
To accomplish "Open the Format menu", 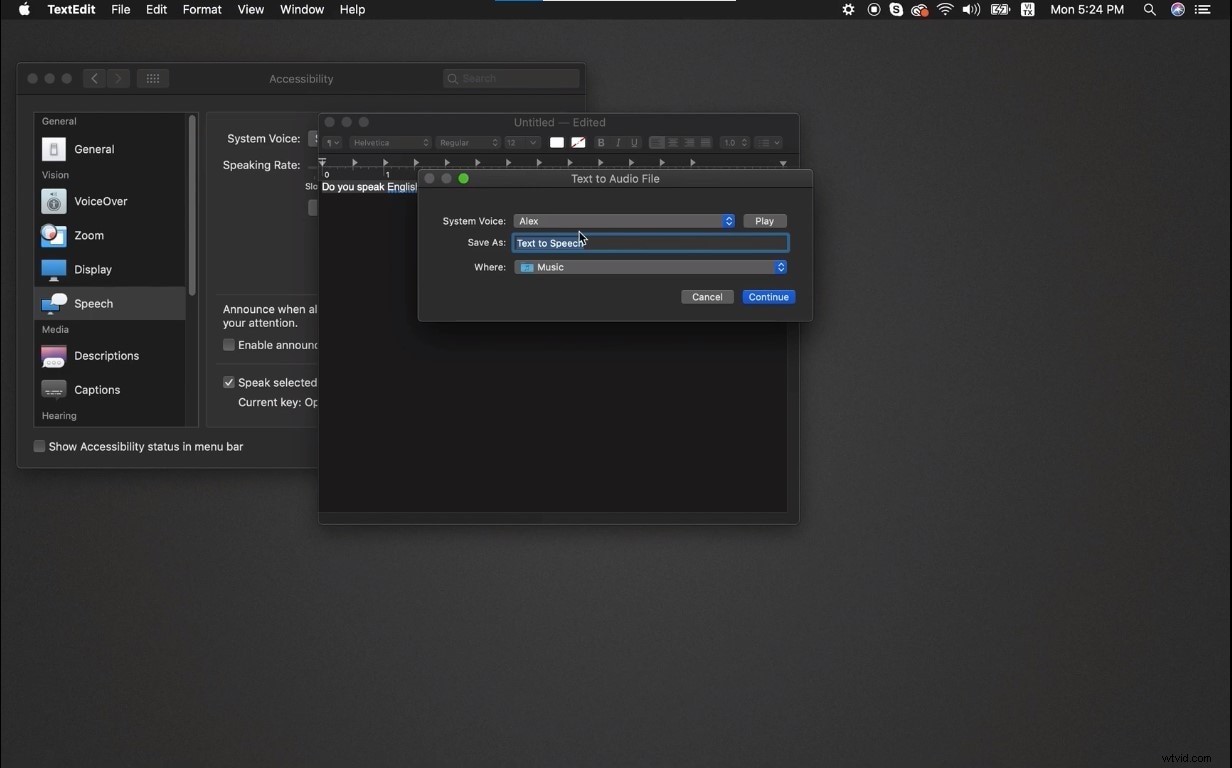I will 202,9.
